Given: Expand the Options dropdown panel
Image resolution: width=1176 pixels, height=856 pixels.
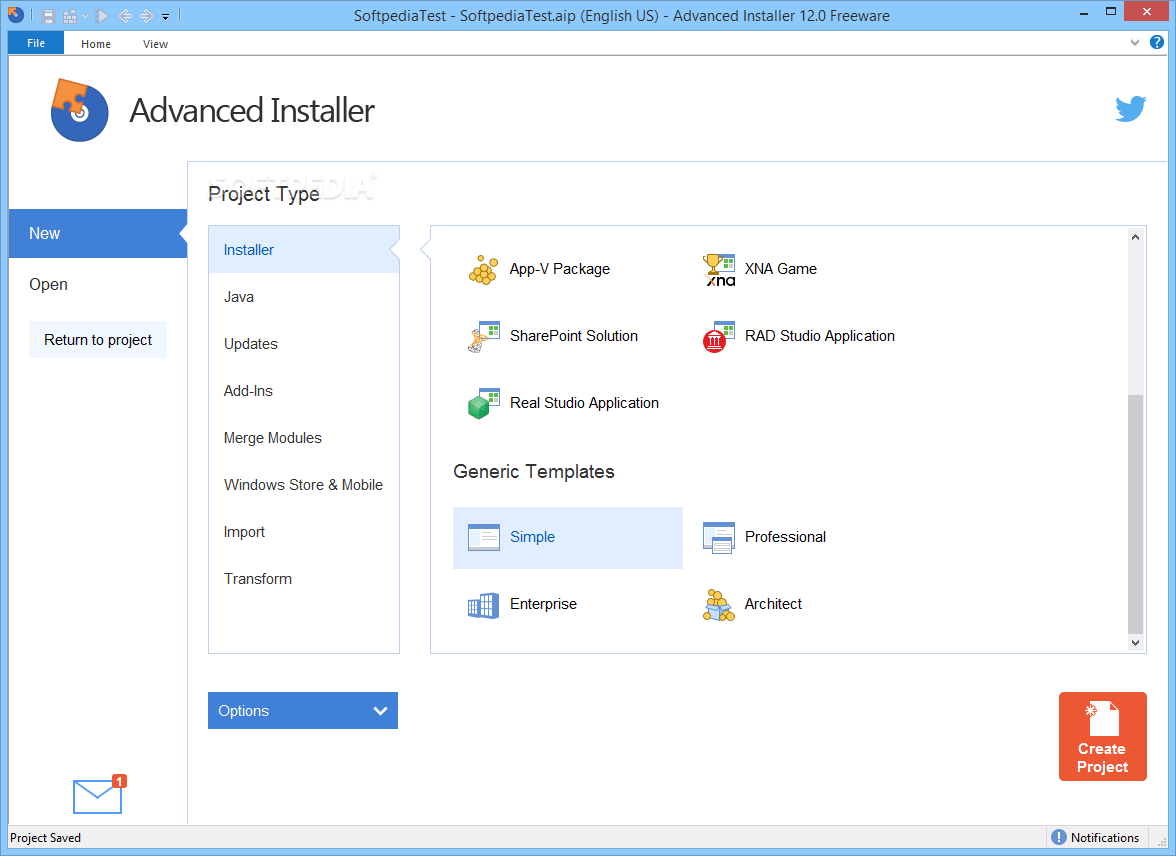Looking at the screenshot, I should click(303, 710).
